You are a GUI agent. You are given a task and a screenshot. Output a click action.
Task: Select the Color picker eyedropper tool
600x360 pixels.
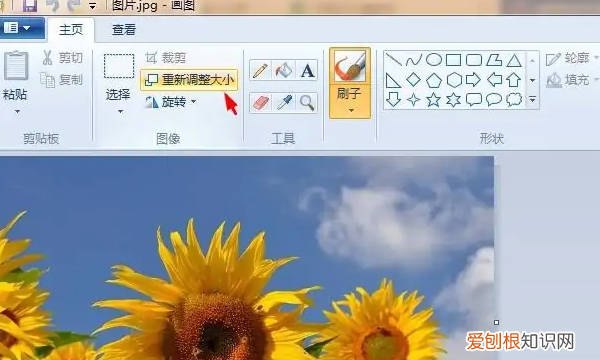click(x=284, y=103)
